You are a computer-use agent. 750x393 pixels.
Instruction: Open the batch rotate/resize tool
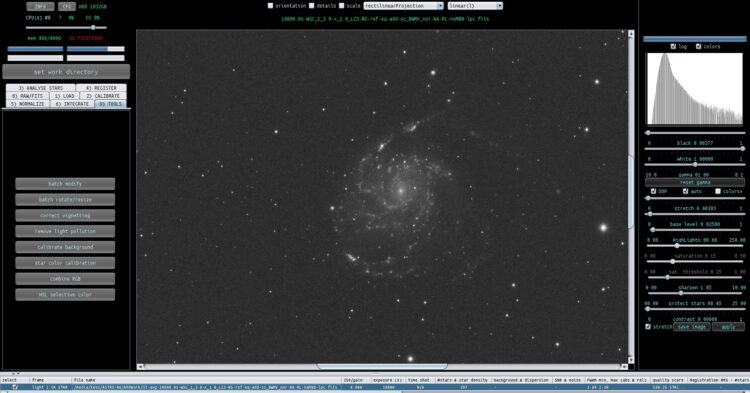click(65, 199)
